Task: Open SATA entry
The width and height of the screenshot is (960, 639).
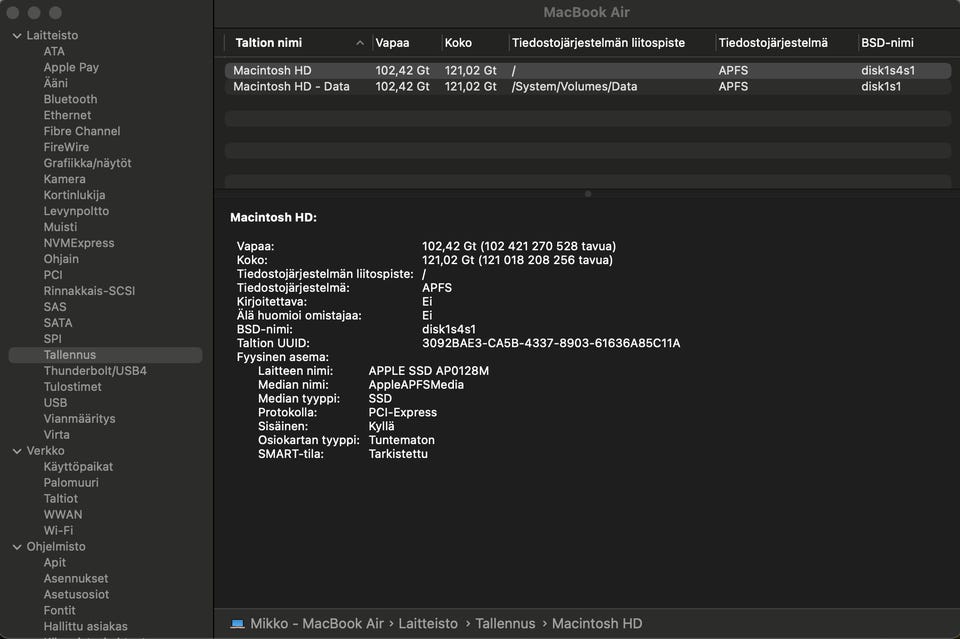Action: 58,323
